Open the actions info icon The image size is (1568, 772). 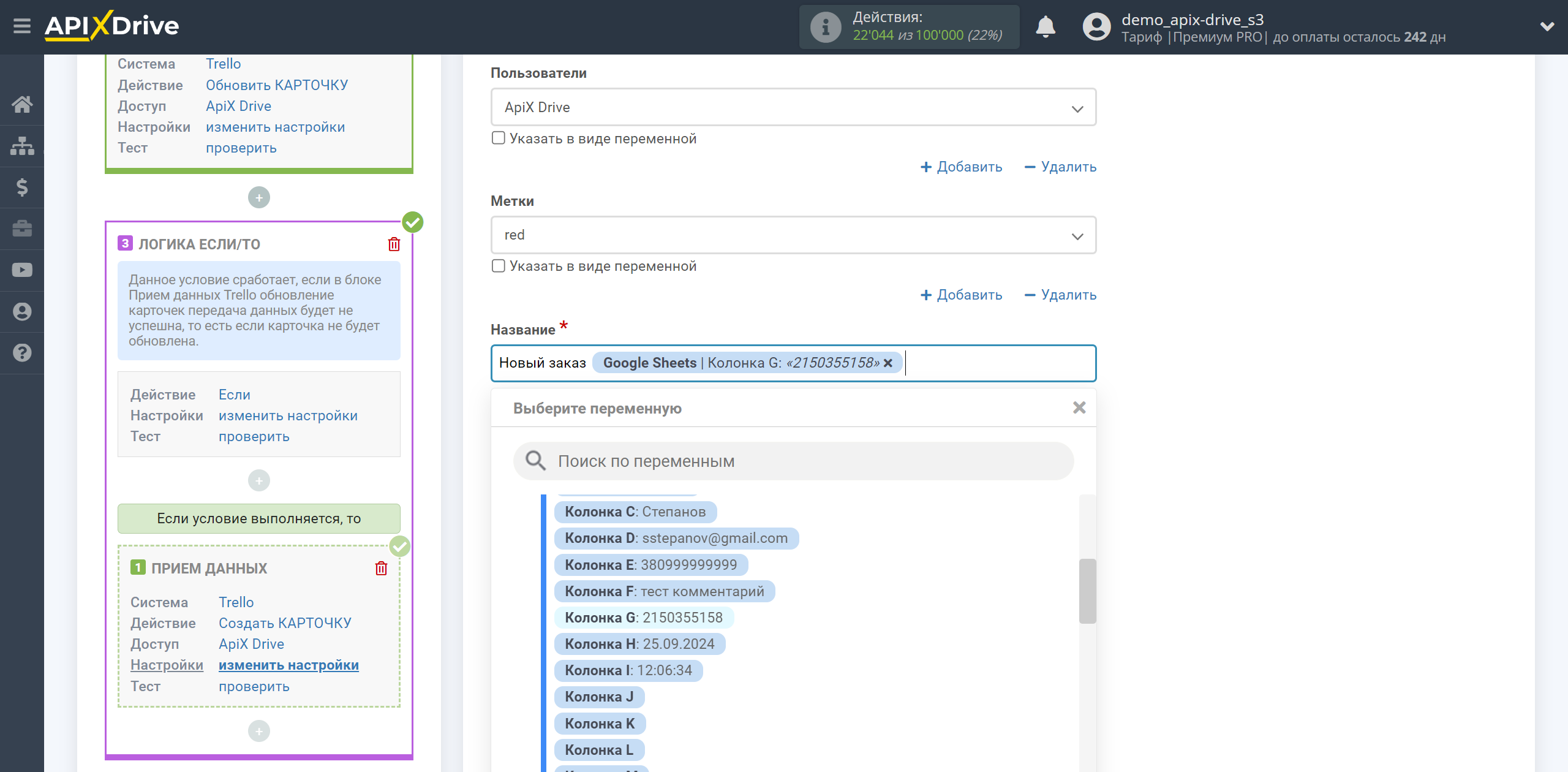tap(826, 27)
